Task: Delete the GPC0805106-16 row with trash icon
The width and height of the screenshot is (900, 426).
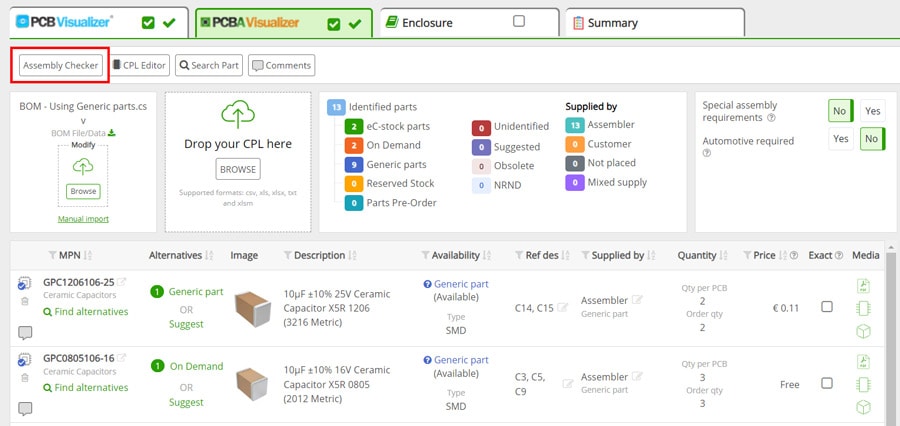Action: click(x=25, y=377)
